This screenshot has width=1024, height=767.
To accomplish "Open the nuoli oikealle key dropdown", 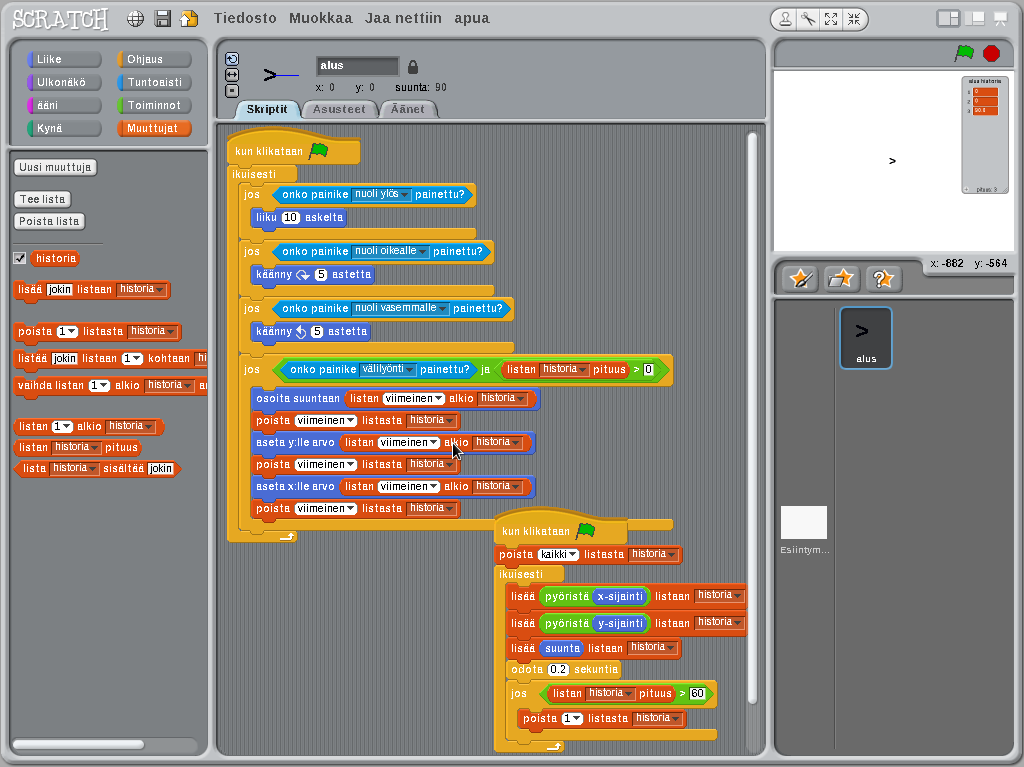I will pyautogui.click(x=391, y=251).
